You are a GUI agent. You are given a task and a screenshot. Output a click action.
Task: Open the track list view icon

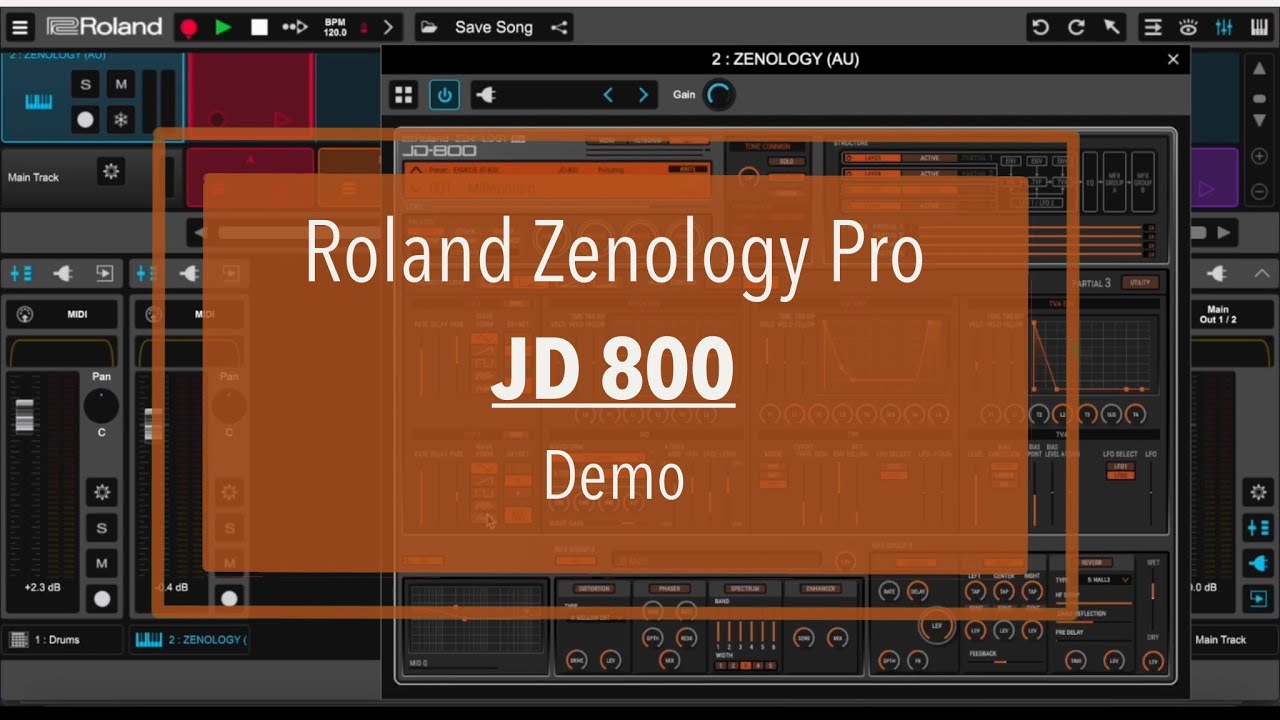click(x=1153, y=27)
